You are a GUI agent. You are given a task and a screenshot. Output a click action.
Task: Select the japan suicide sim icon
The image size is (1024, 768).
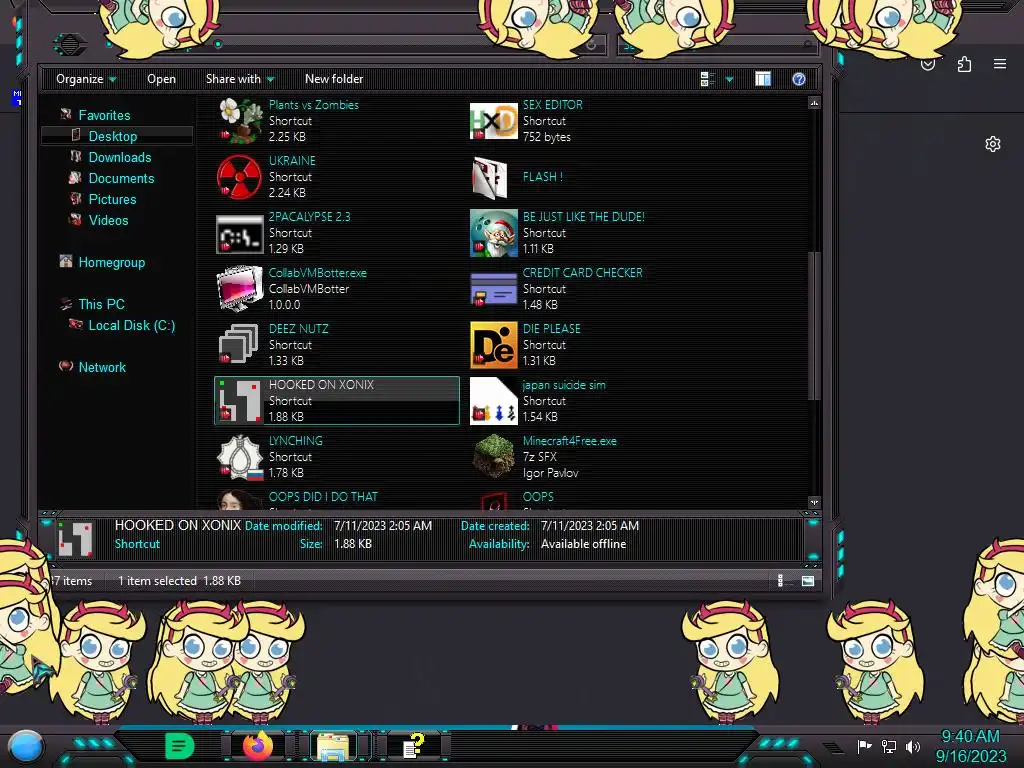pyautogui.click(x=494, y=401)
